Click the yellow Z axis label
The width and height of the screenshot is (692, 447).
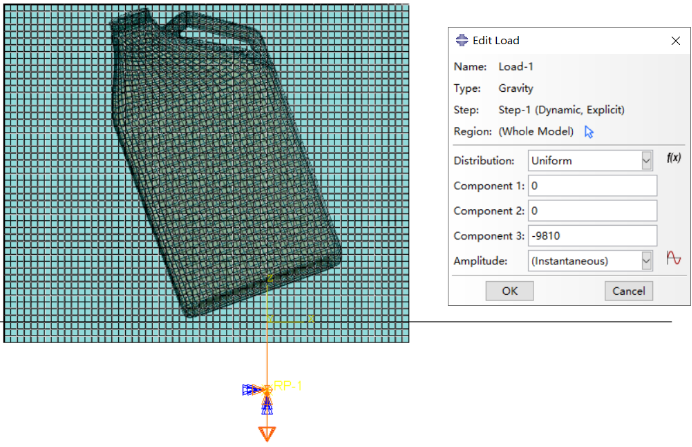[270, 278]
